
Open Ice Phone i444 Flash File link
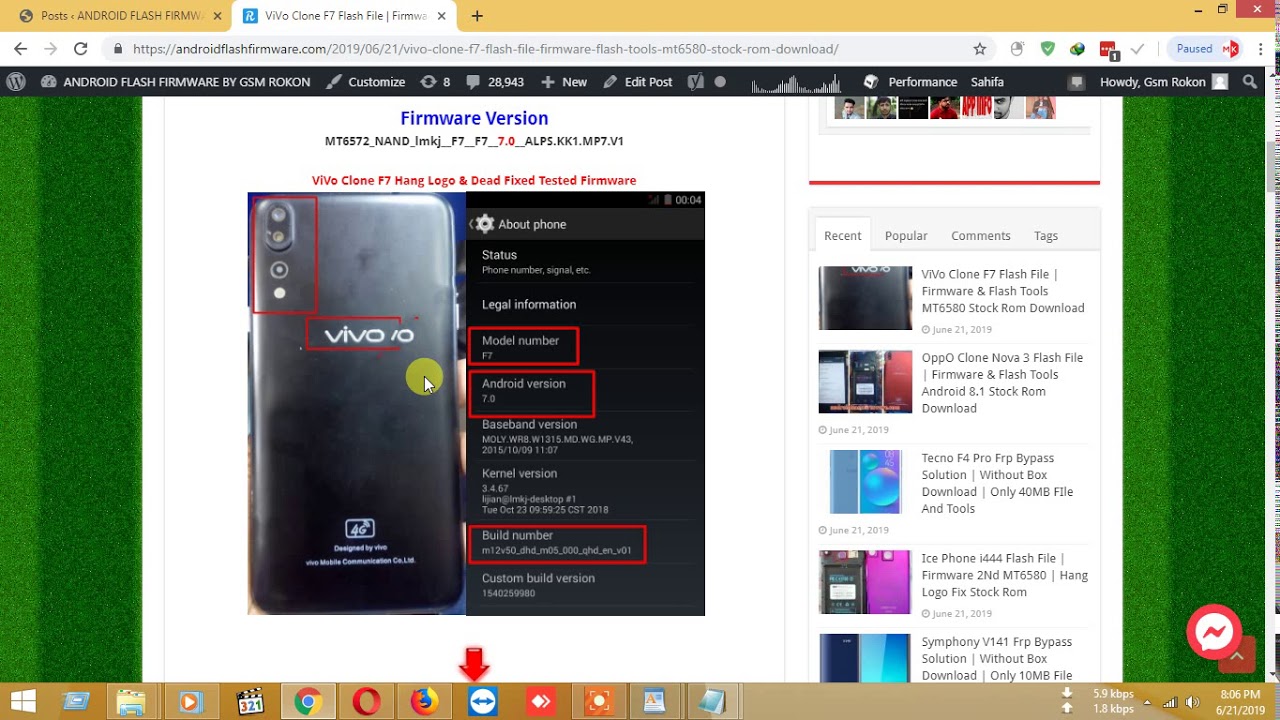[1004, 575]
